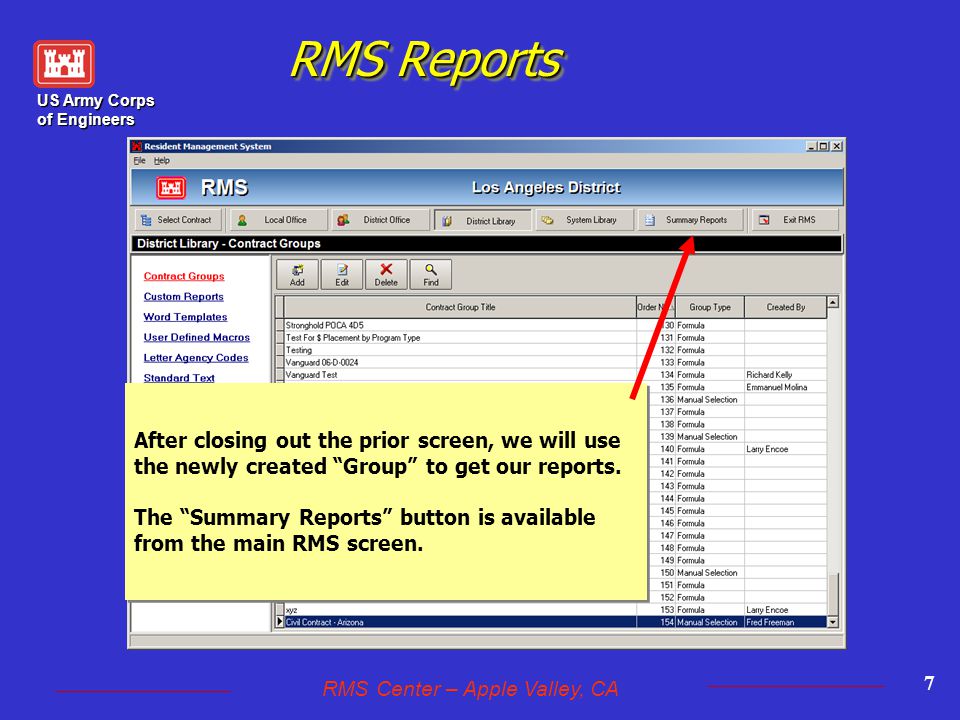Open the Word Templates link
The height and width of the screenshot is (720, 960).
186,317
